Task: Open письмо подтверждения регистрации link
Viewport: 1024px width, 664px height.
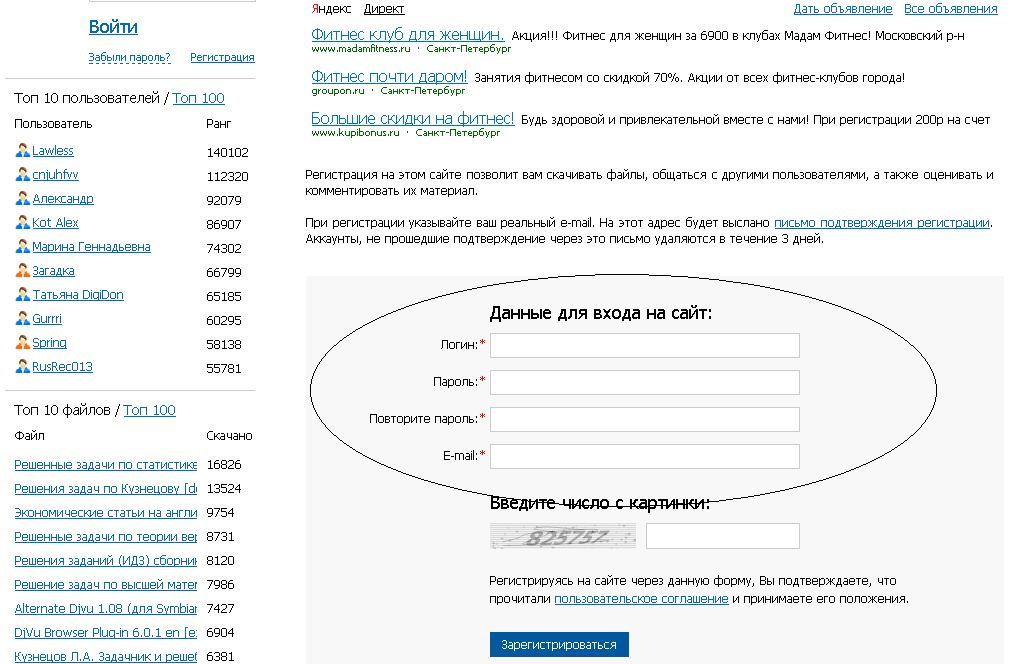Action: pos(882,223)
